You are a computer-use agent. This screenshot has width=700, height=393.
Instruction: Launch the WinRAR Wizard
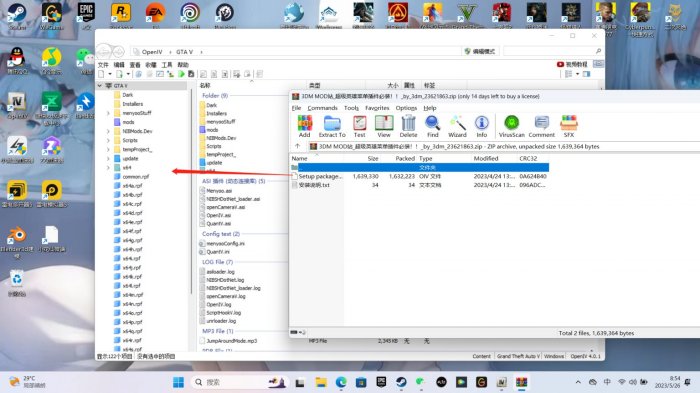point(457,126)
